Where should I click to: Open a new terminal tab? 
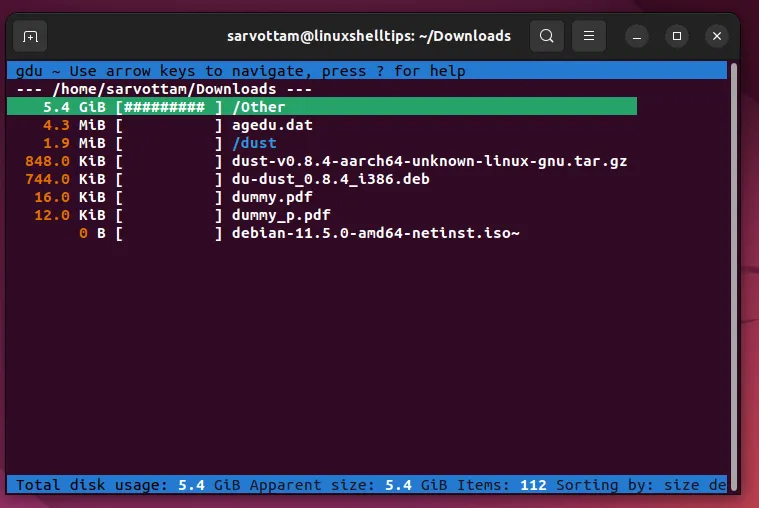pyautogui.click(x=30, y=36)
